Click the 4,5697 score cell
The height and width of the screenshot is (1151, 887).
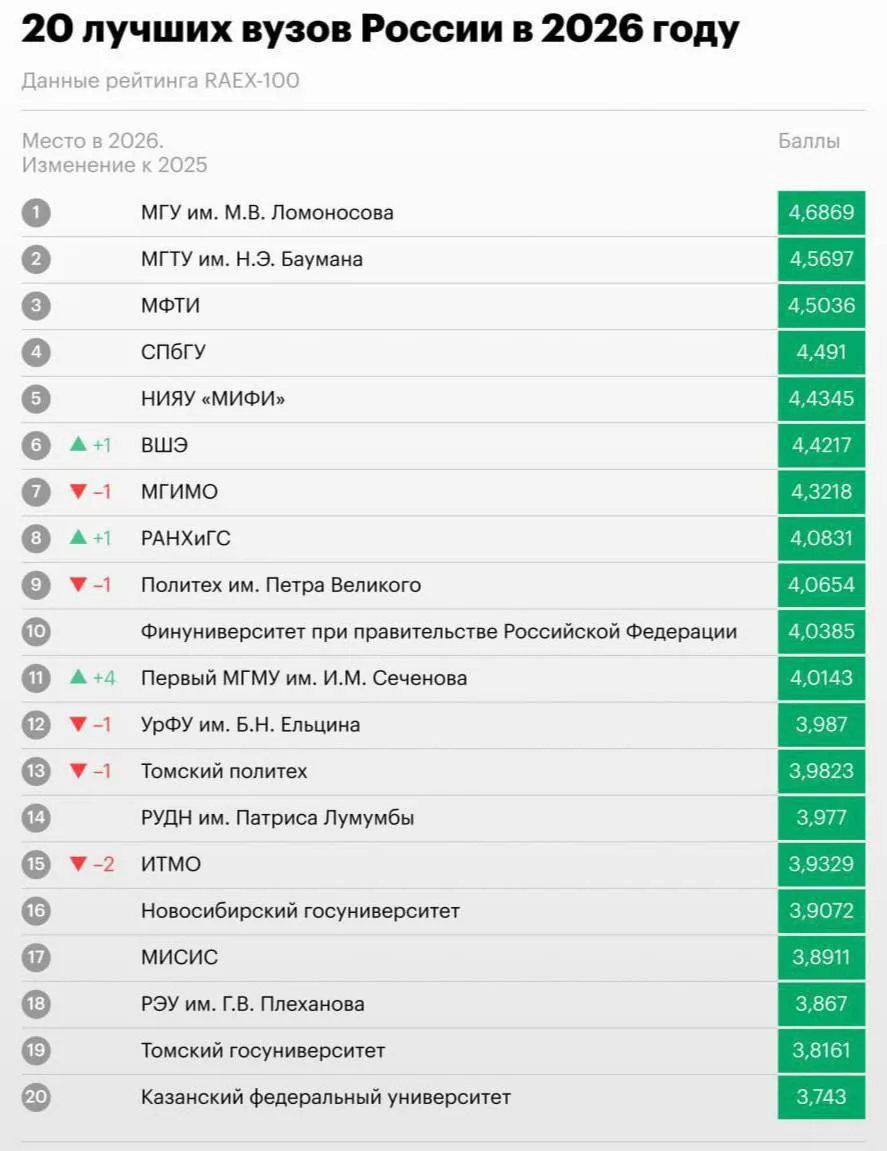821,259
